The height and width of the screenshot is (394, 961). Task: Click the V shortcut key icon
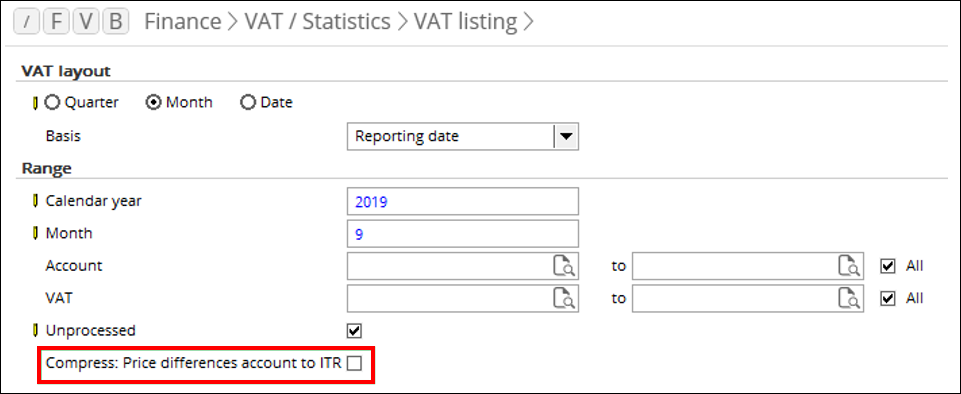pyautogui.click(x=86, y=22)
